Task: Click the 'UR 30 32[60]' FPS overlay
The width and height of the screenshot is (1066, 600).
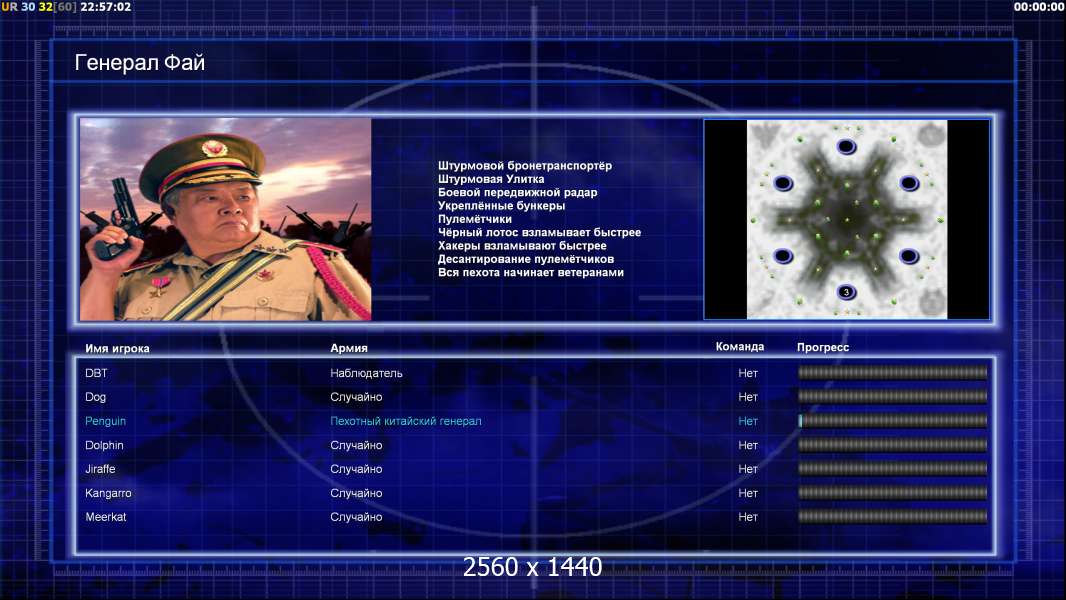Action: click(39, 7)
